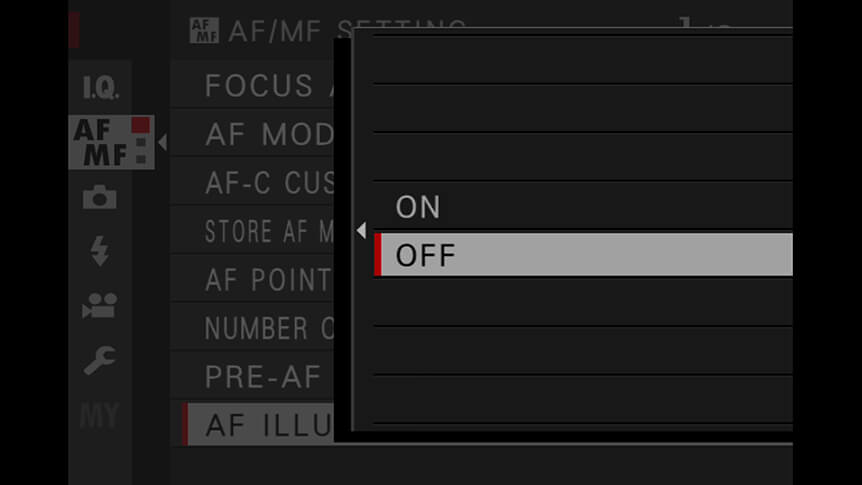Open the flash settings lightning icon
The width and height of the screenshot is (862, 485).
(100, 251)
